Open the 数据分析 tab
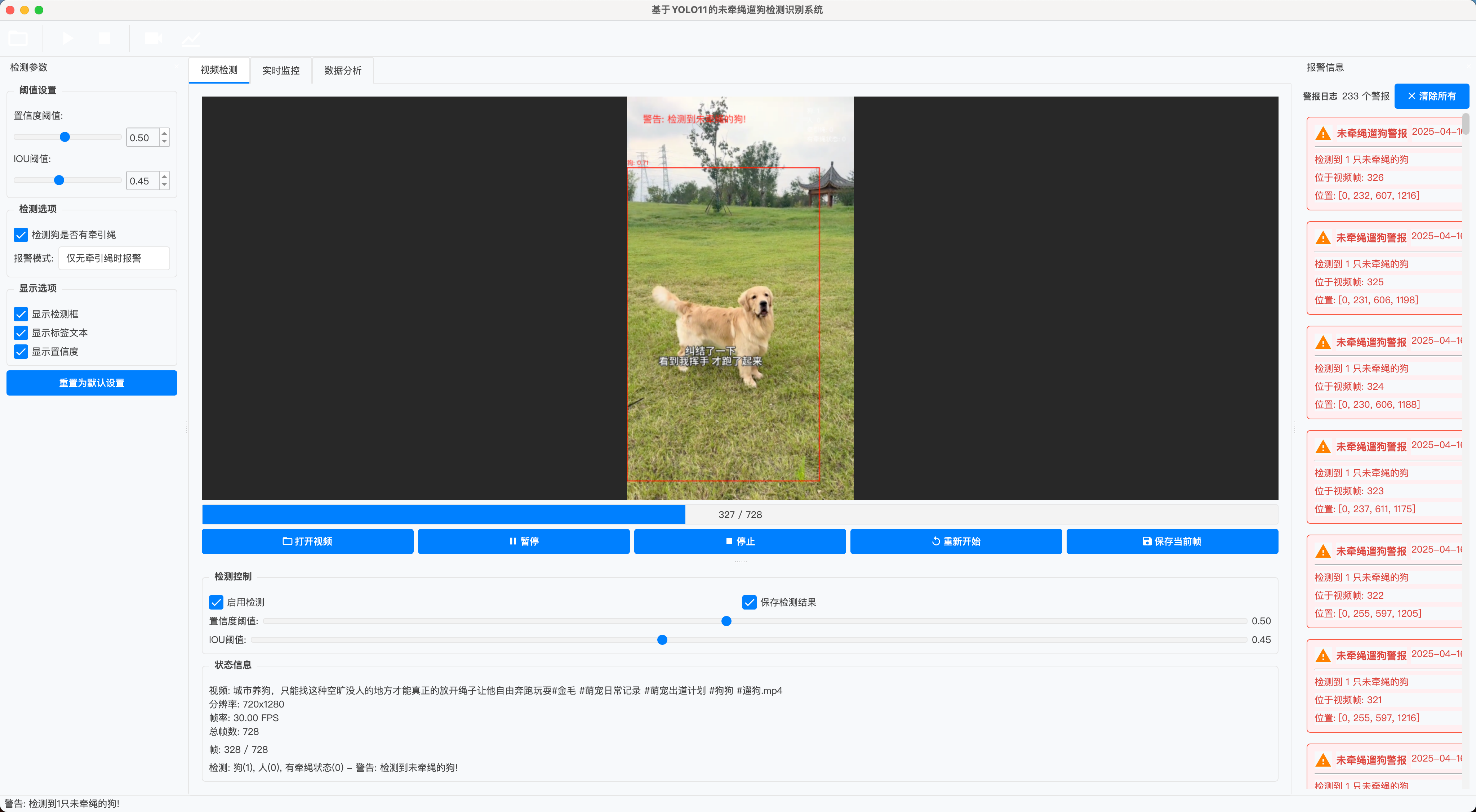The width and height of the screenshot is (1476, 812). tap(343, 71)
